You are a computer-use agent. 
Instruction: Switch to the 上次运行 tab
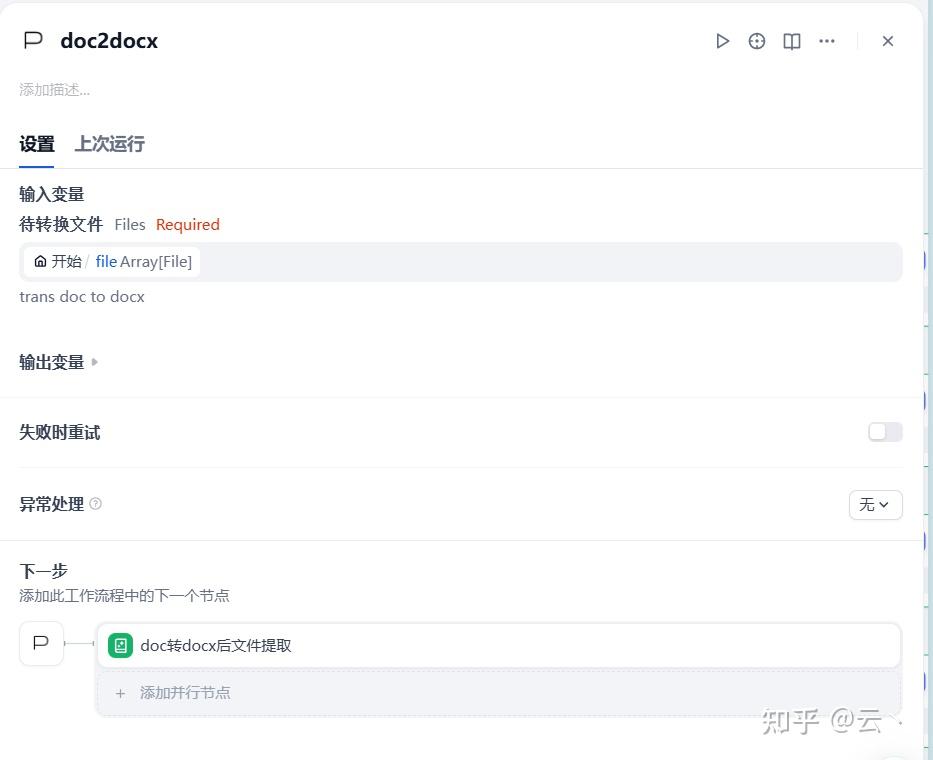tap(109, 144)
